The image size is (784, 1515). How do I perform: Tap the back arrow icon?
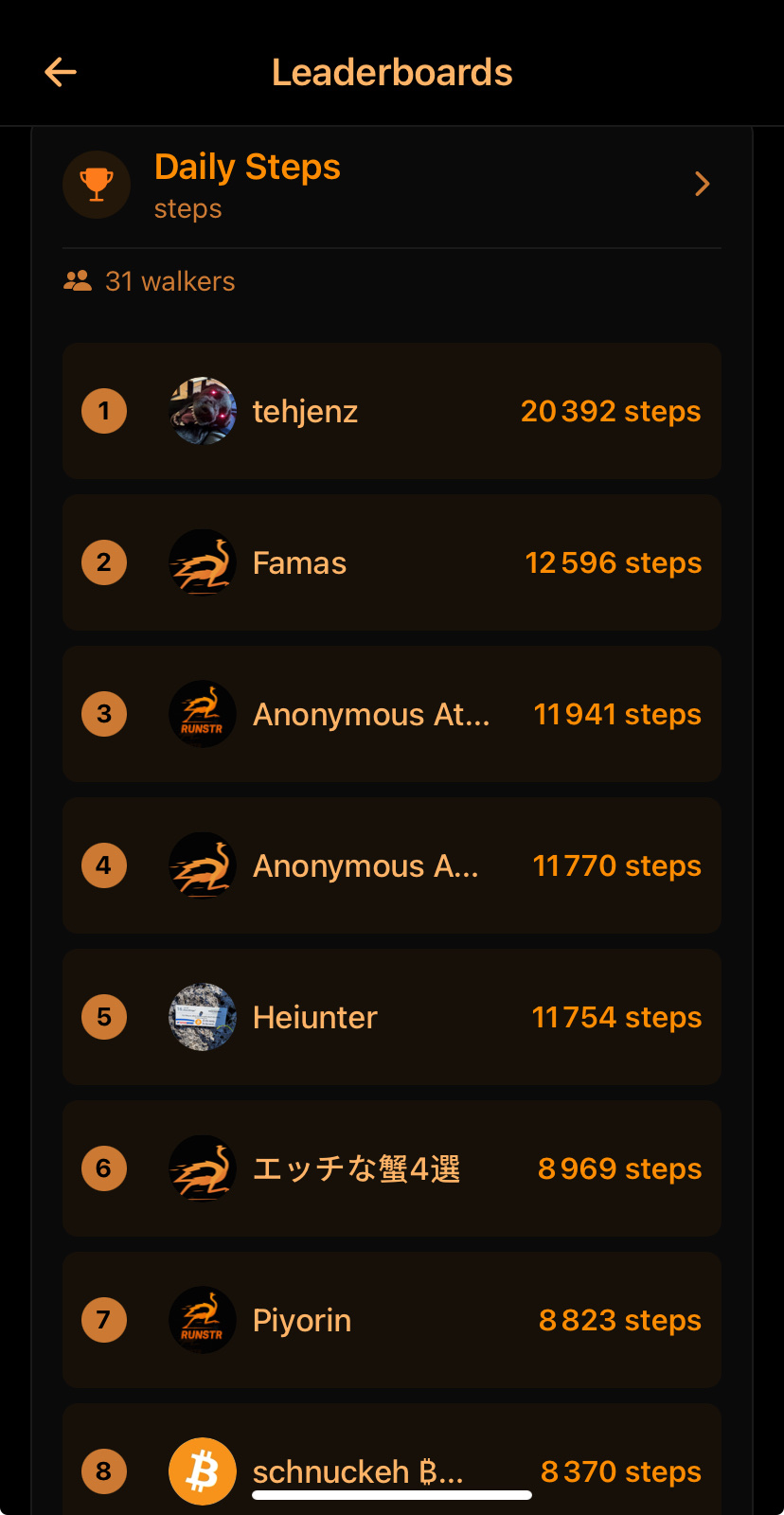coord(61,72)
